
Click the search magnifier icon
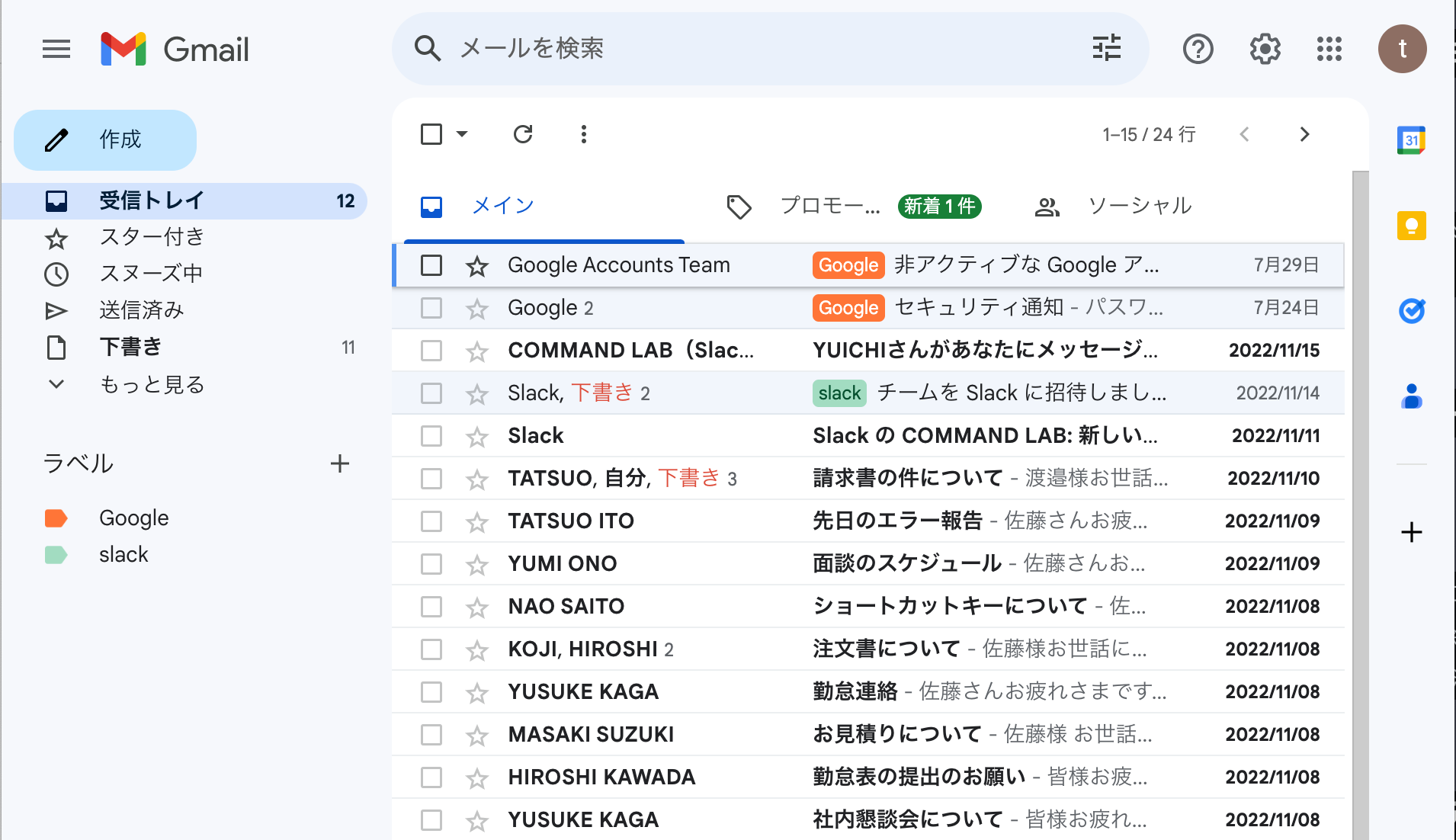pos(428,49)
